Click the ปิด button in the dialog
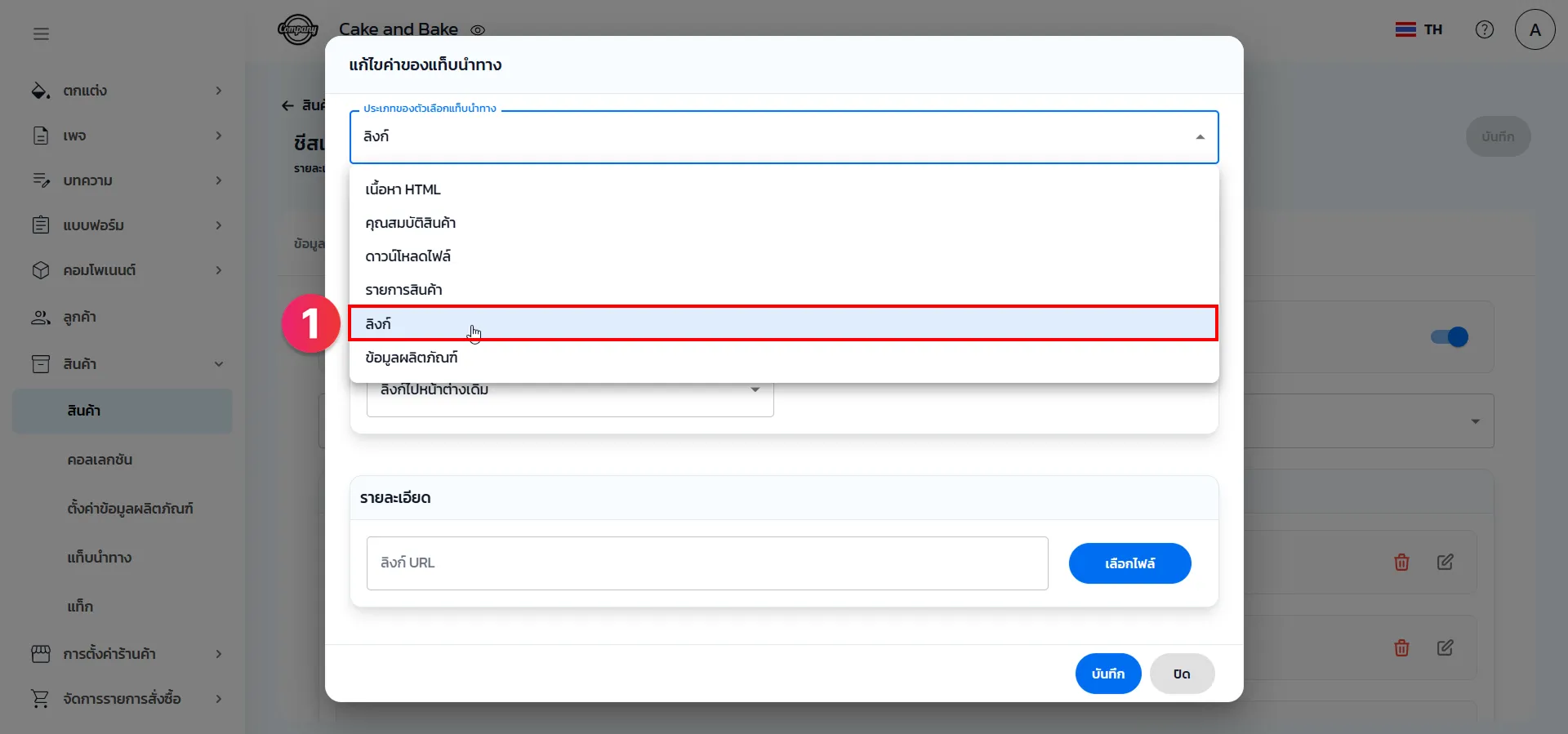1568x734 pixels. tap(1181, 674)
